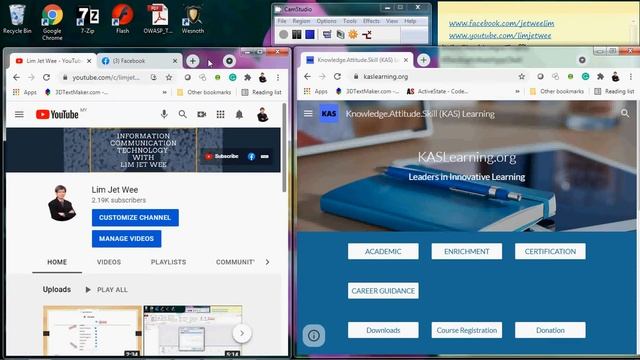
Task: Click the YouTube page vertical scrollbar
Action: point(284,149)
